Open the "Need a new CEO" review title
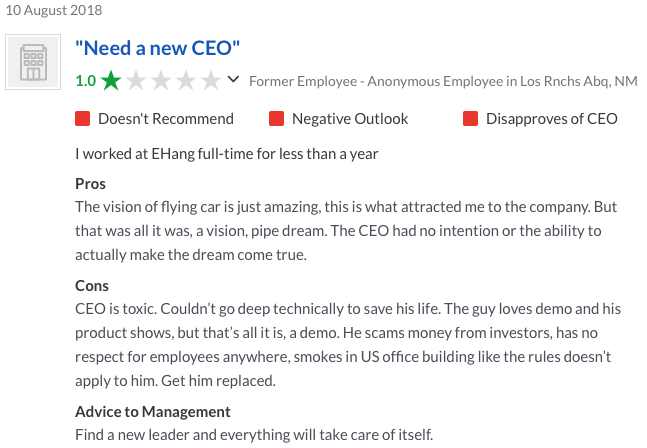This screenshot has width=647, height=448. pyautogui.click(x=157, y=48)
